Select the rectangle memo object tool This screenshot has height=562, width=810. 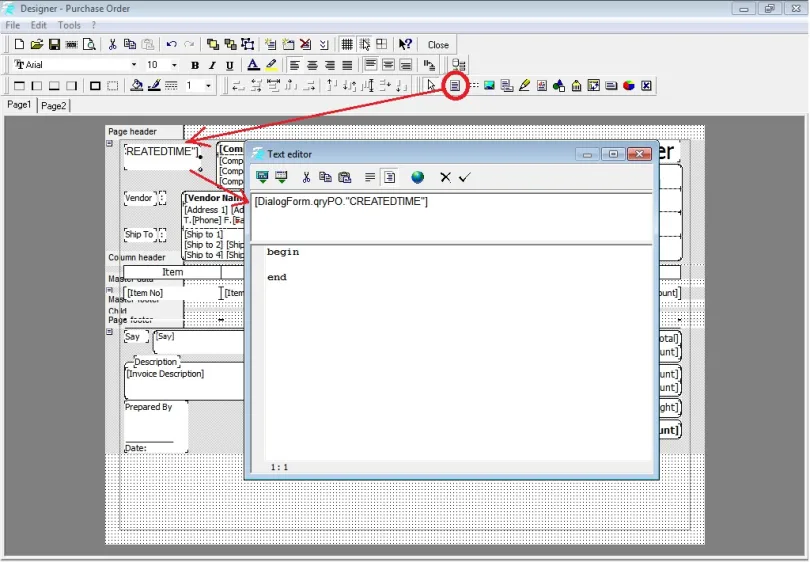point(455,86)
